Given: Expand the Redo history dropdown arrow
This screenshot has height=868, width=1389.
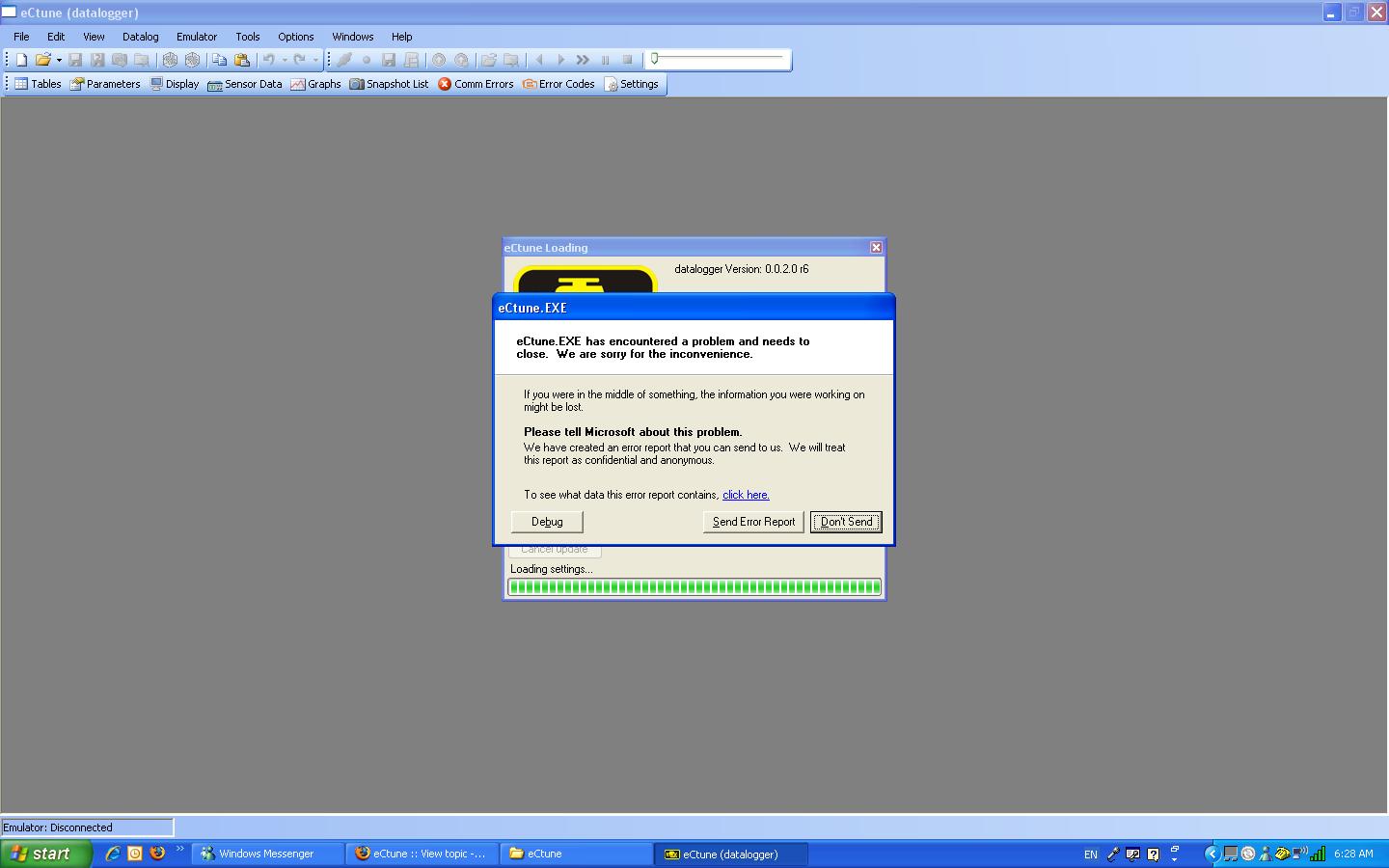Looking at the screenshot, I should tap(315, 60).
